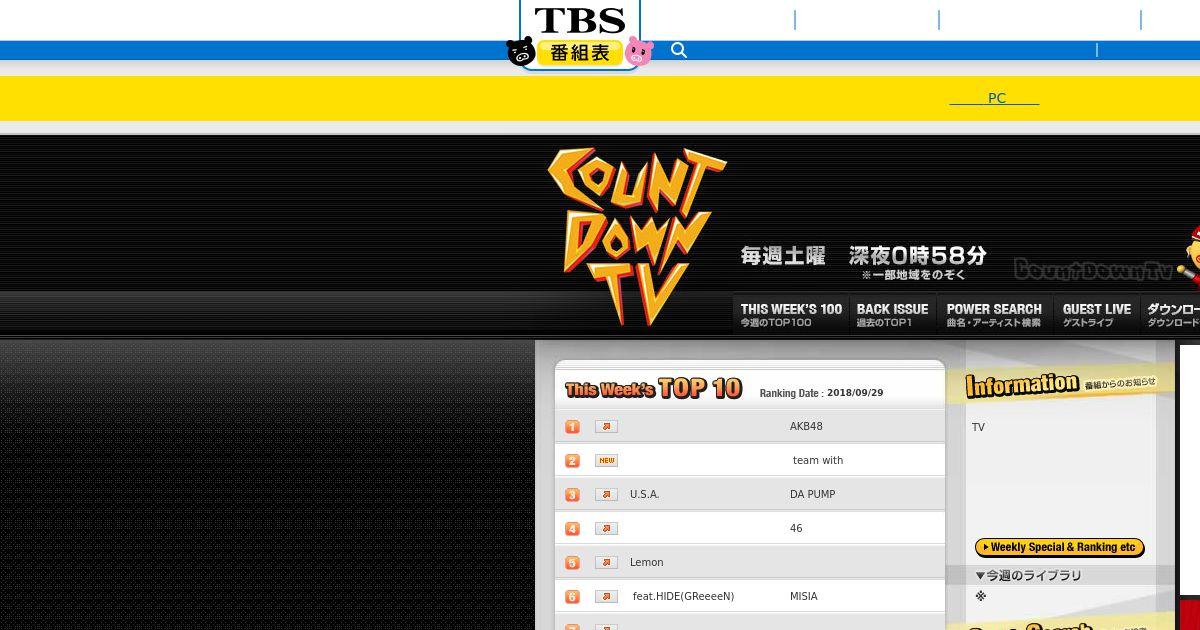This screenshot has width=1200, height=630.
Task: Select artist DA PUMP
Action: (812, 494)
